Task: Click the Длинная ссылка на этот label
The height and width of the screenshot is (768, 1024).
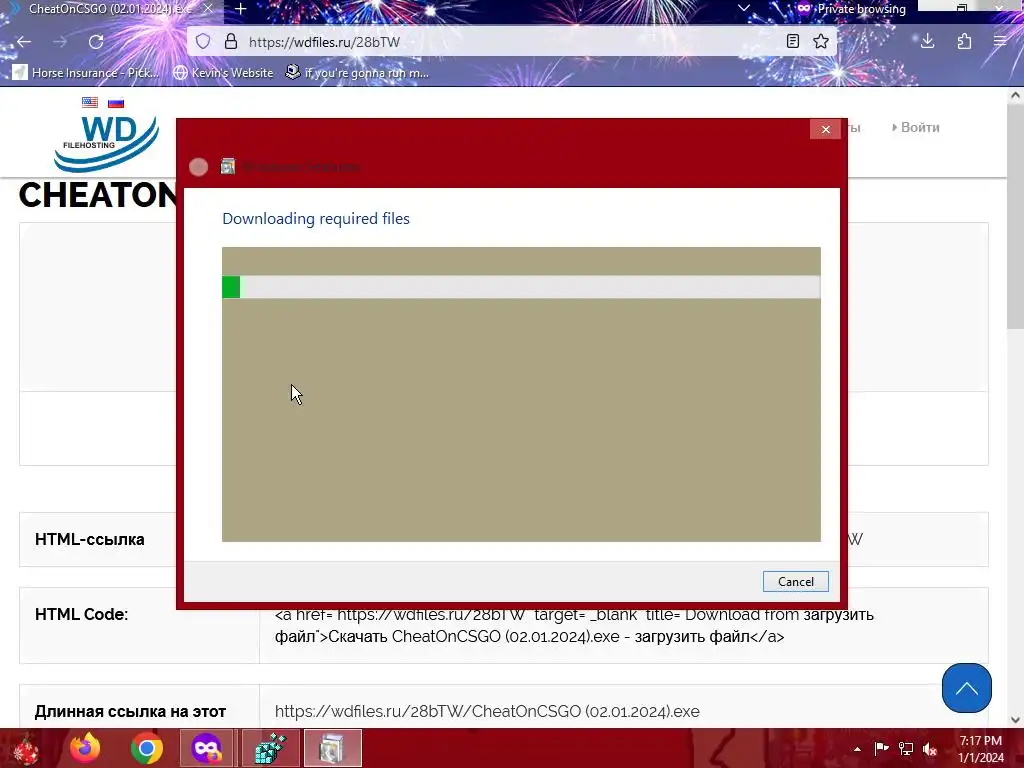Action: pos(130,711)
